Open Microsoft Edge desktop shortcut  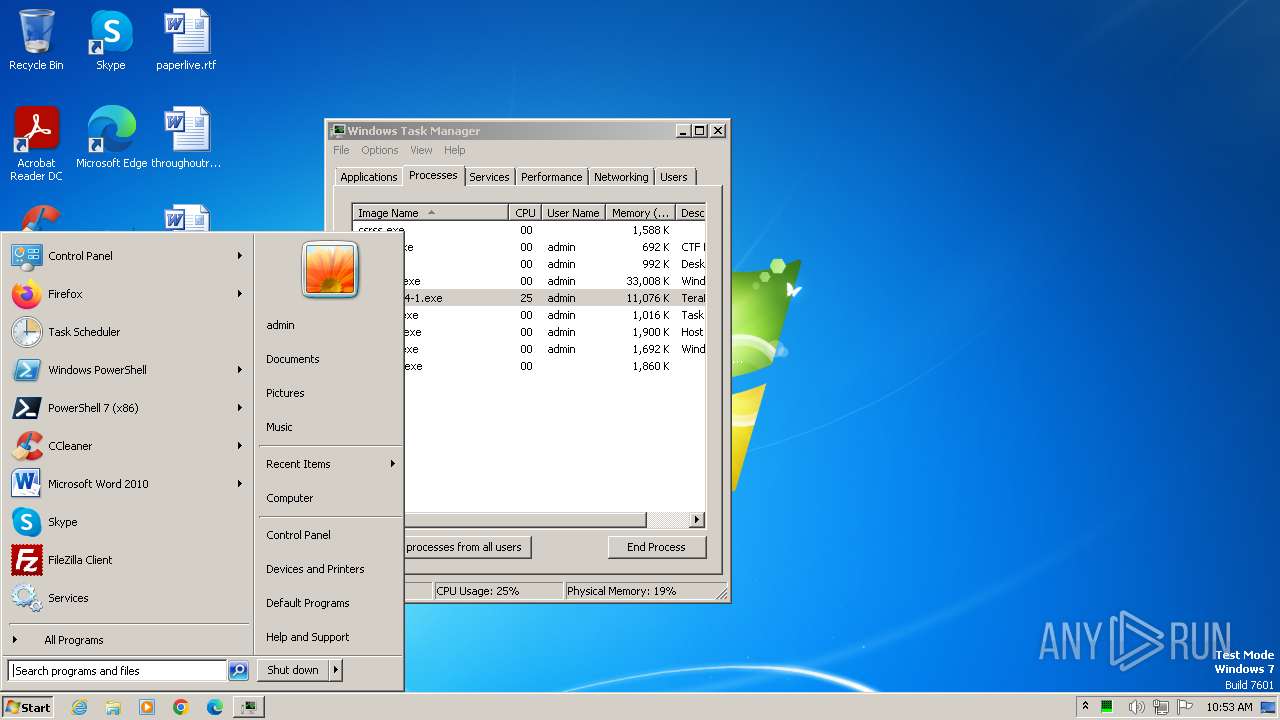(x=111, y=138)
